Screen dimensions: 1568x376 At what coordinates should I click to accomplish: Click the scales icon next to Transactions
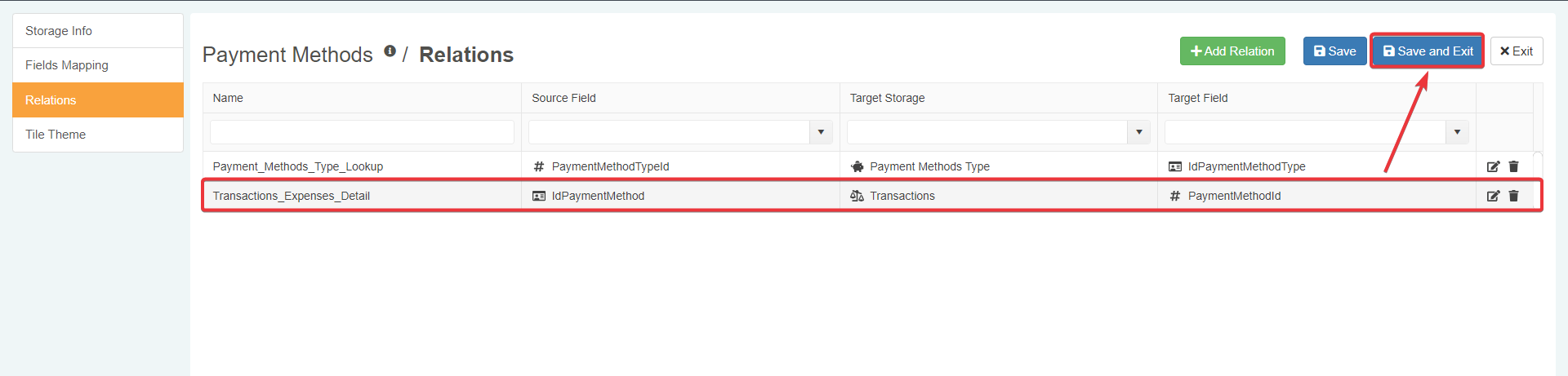(x=857, y=196)
